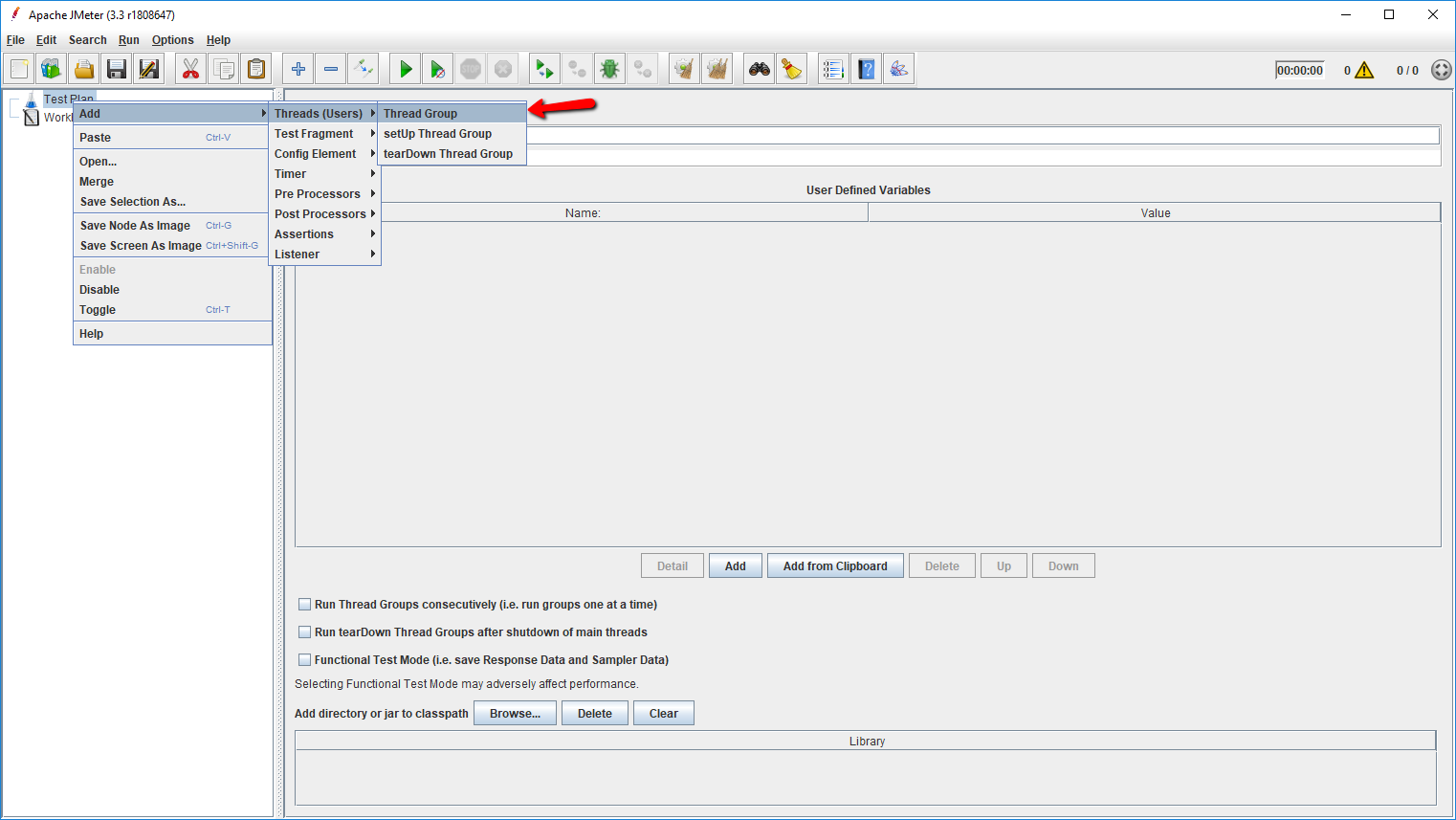Click the Open folder icon in toolbar

tap(84, 69)
